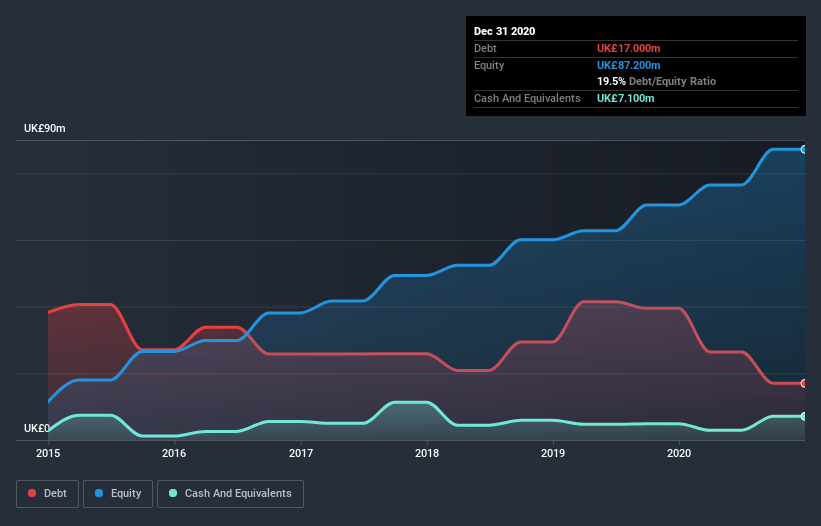This screenshot has height=526, width=821.
Task: Click the Cash And Equivalents tooltip row label
Action: (x=527, y=98)
